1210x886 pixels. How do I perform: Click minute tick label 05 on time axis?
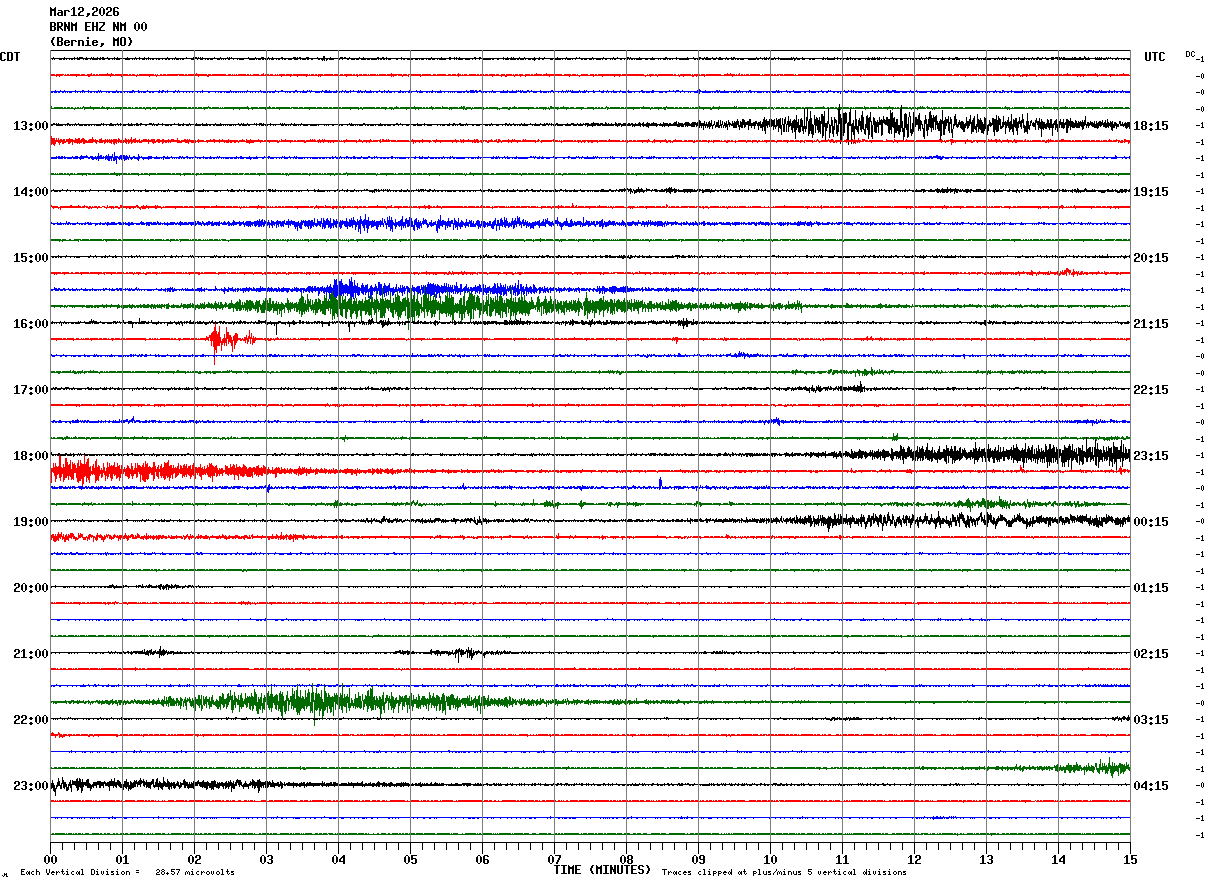[x=410, y=859]
